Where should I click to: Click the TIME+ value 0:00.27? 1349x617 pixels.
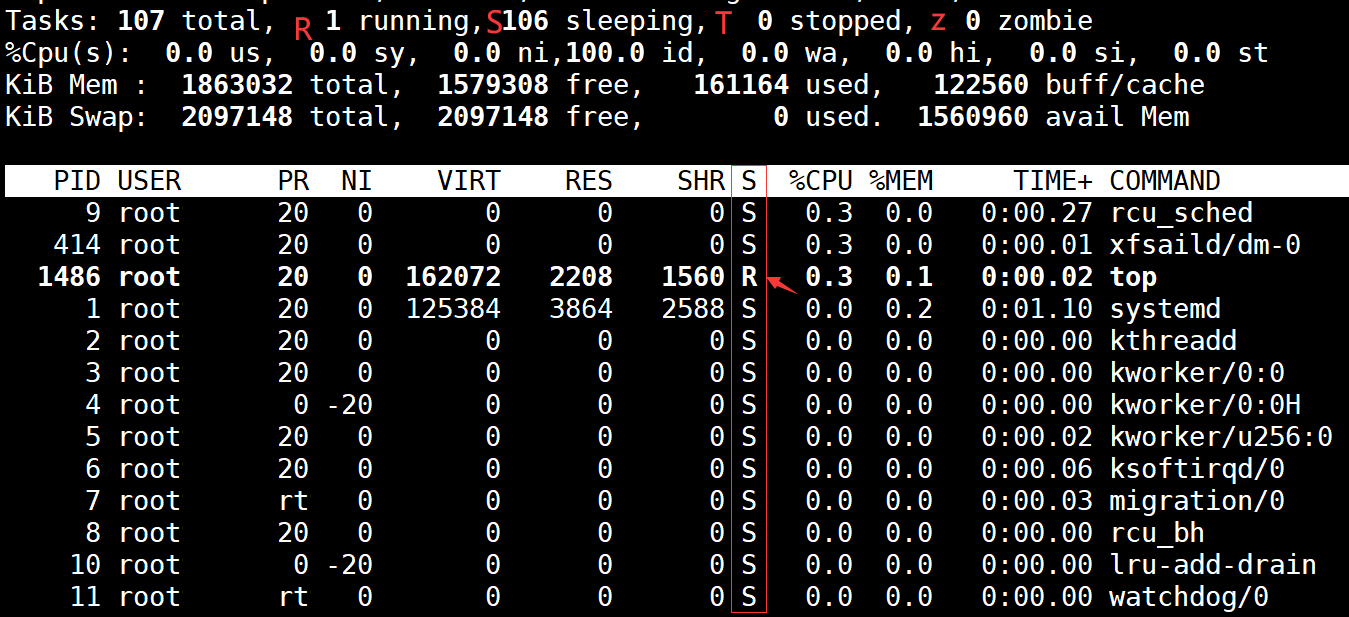pyautogui.click(x=1037, y=213)
